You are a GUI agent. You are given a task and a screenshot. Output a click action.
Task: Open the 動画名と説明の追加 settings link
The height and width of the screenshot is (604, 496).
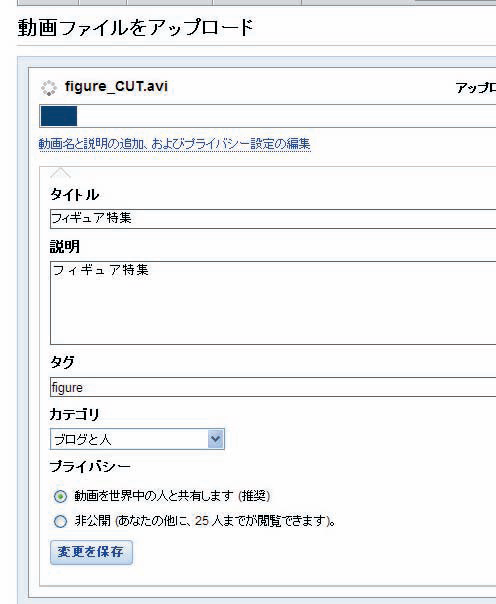click(x=174, y=144)
